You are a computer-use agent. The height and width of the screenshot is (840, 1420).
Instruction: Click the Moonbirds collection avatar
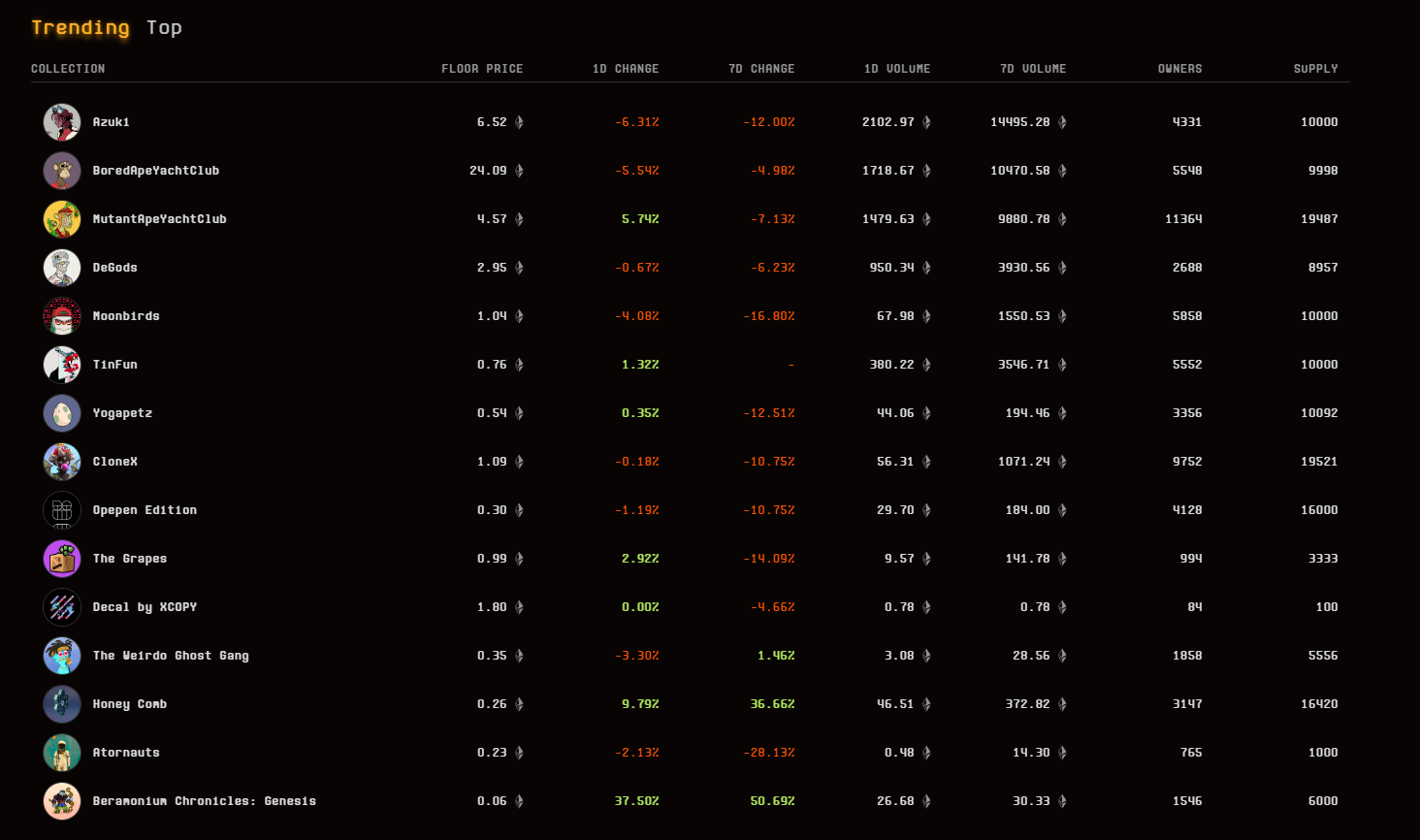point(62,316)
